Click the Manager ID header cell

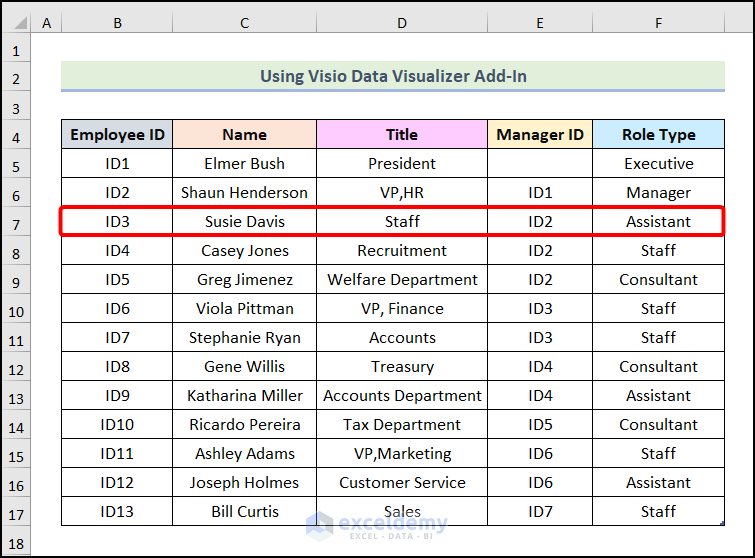540,135
